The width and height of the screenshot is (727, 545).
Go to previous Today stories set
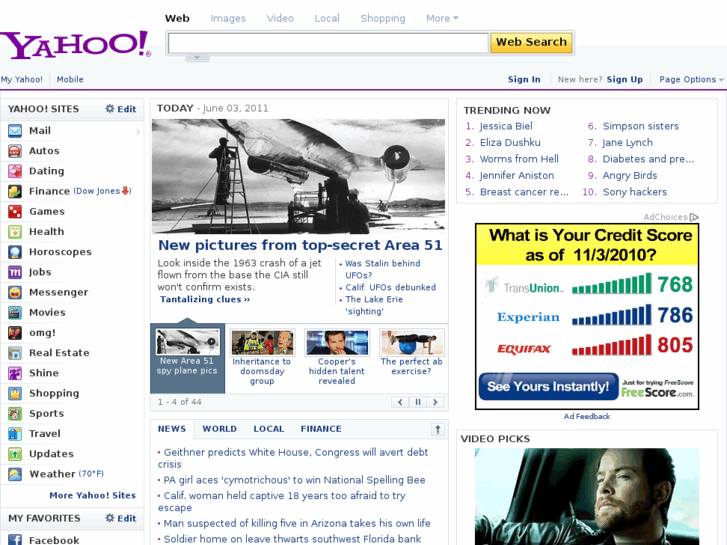click(400, 402)
